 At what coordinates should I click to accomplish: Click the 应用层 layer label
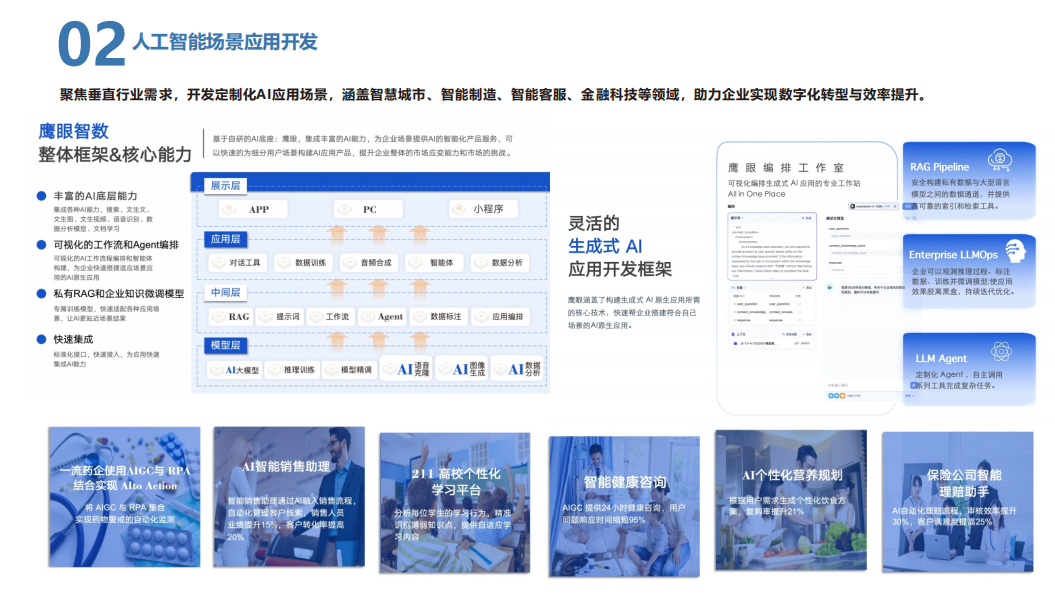[x=225, y=239]
